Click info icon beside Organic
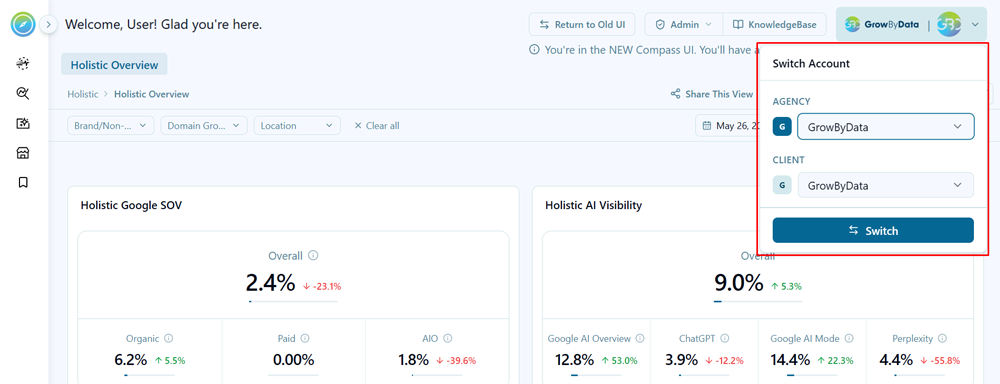 point(168,338)
